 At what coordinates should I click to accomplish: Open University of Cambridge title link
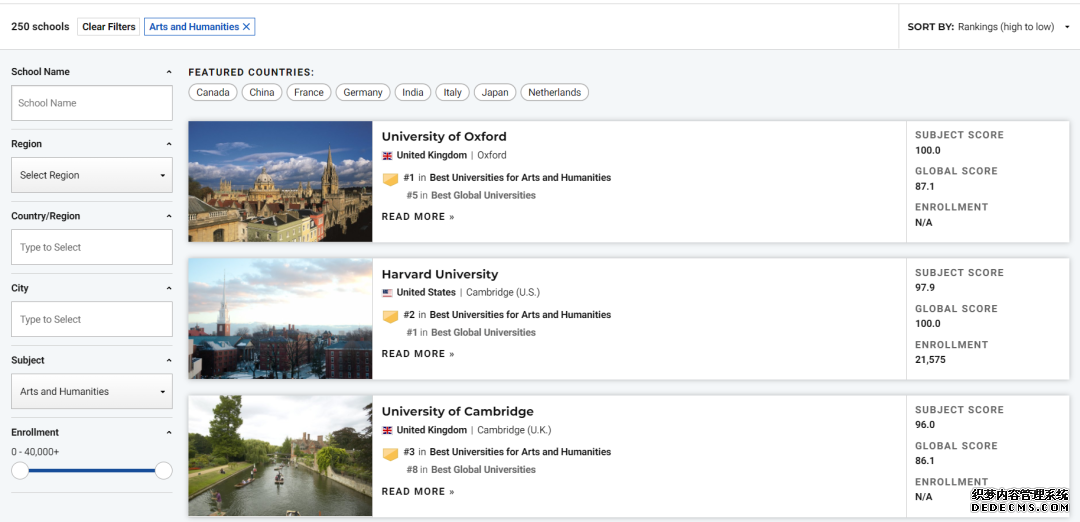click(x=458, y=412)
